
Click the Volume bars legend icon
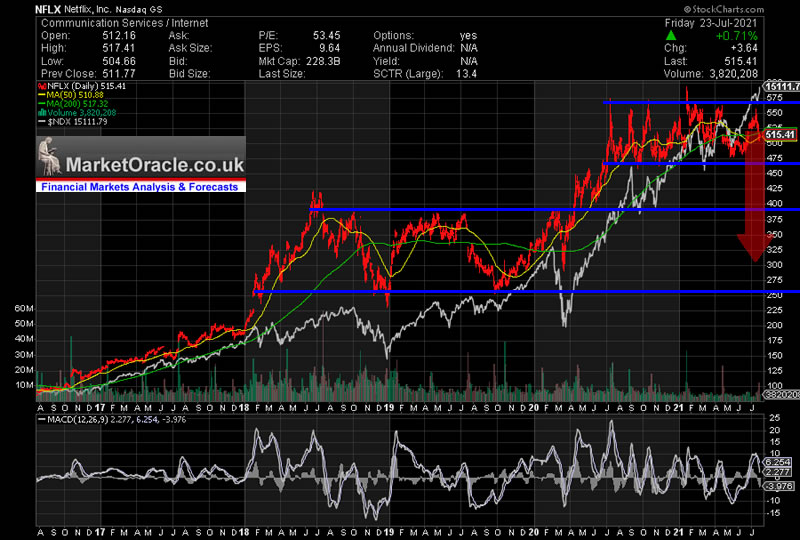[x=42, y=113]
